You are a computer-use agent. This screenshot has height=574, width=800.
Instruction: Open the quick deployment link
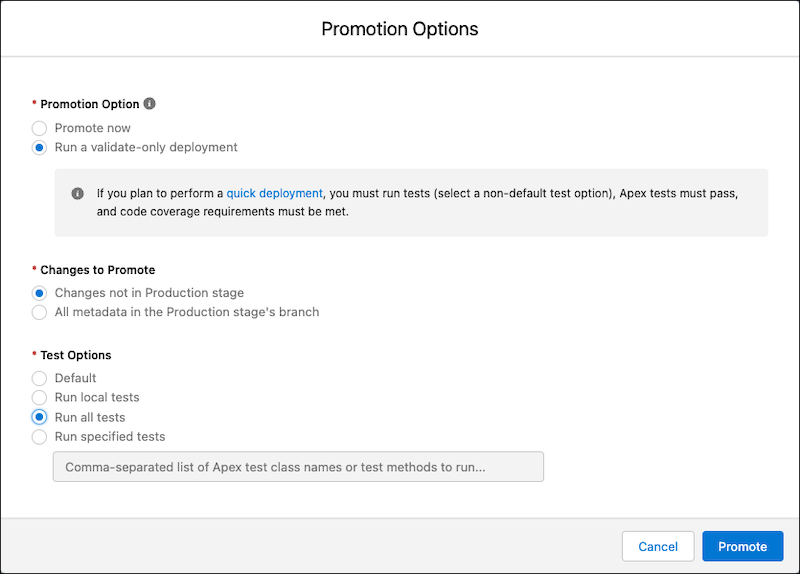point(274,193)
